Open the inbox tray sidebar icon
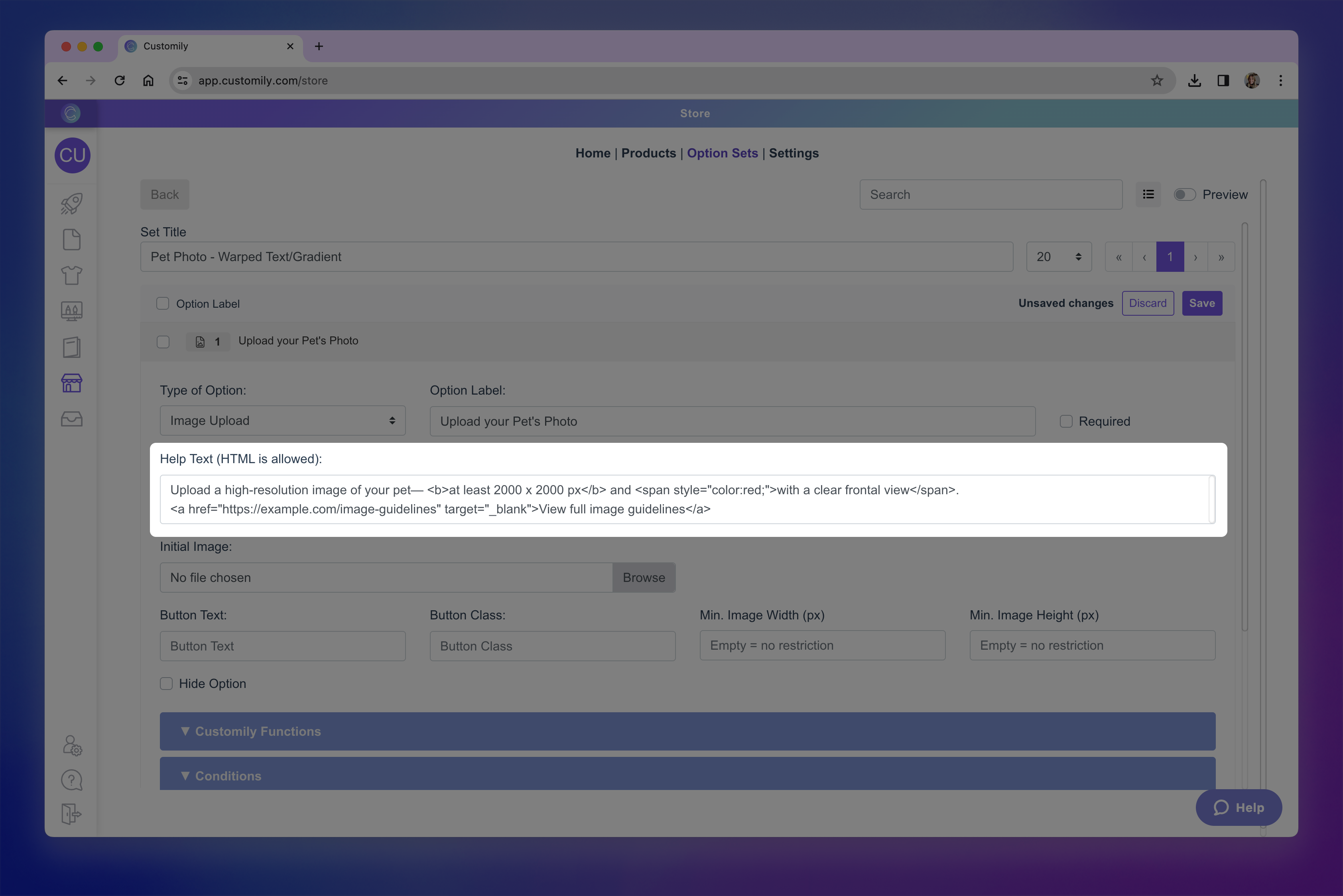Screen dimensions: 1343x896 pos(71,419)
